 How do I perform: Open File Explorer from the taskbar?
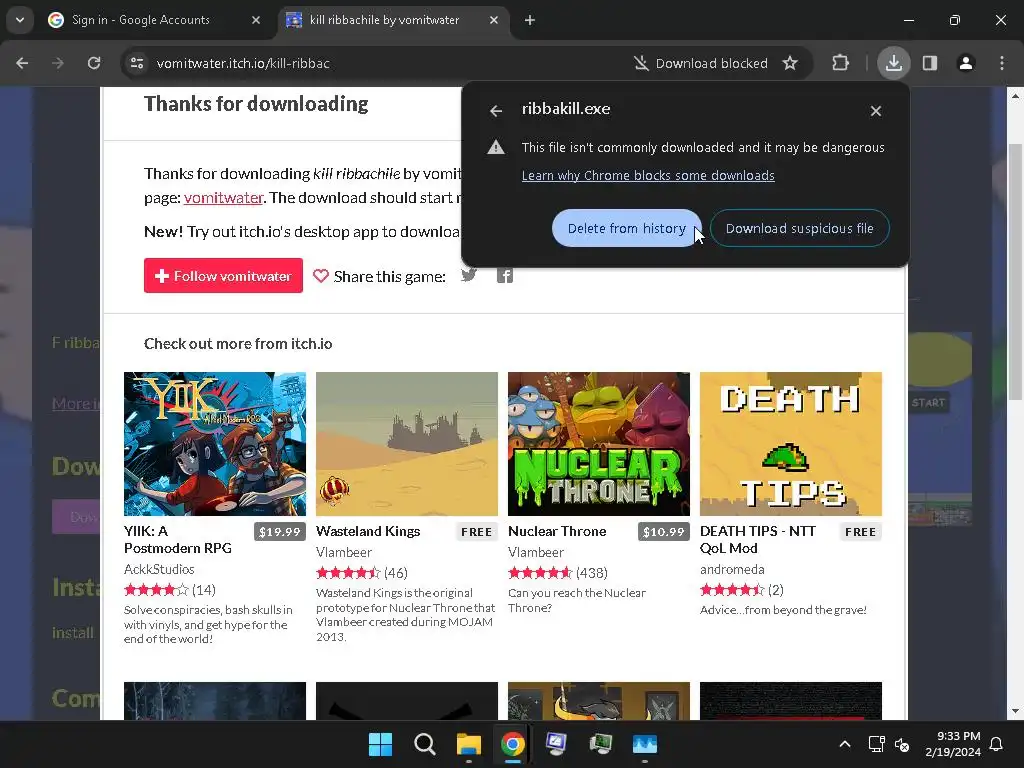(469, 744)
